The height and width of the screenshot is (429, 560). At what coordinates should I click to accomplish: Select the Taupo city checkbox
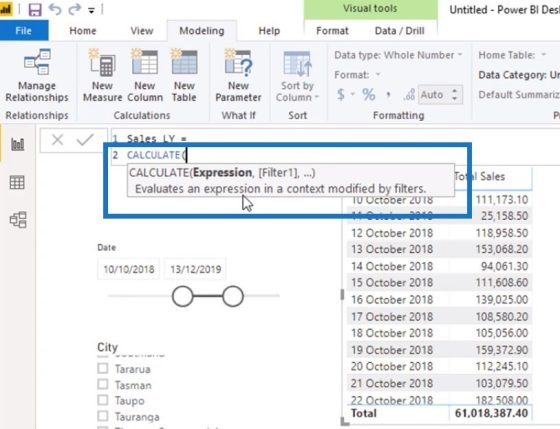tap(103, 400)
